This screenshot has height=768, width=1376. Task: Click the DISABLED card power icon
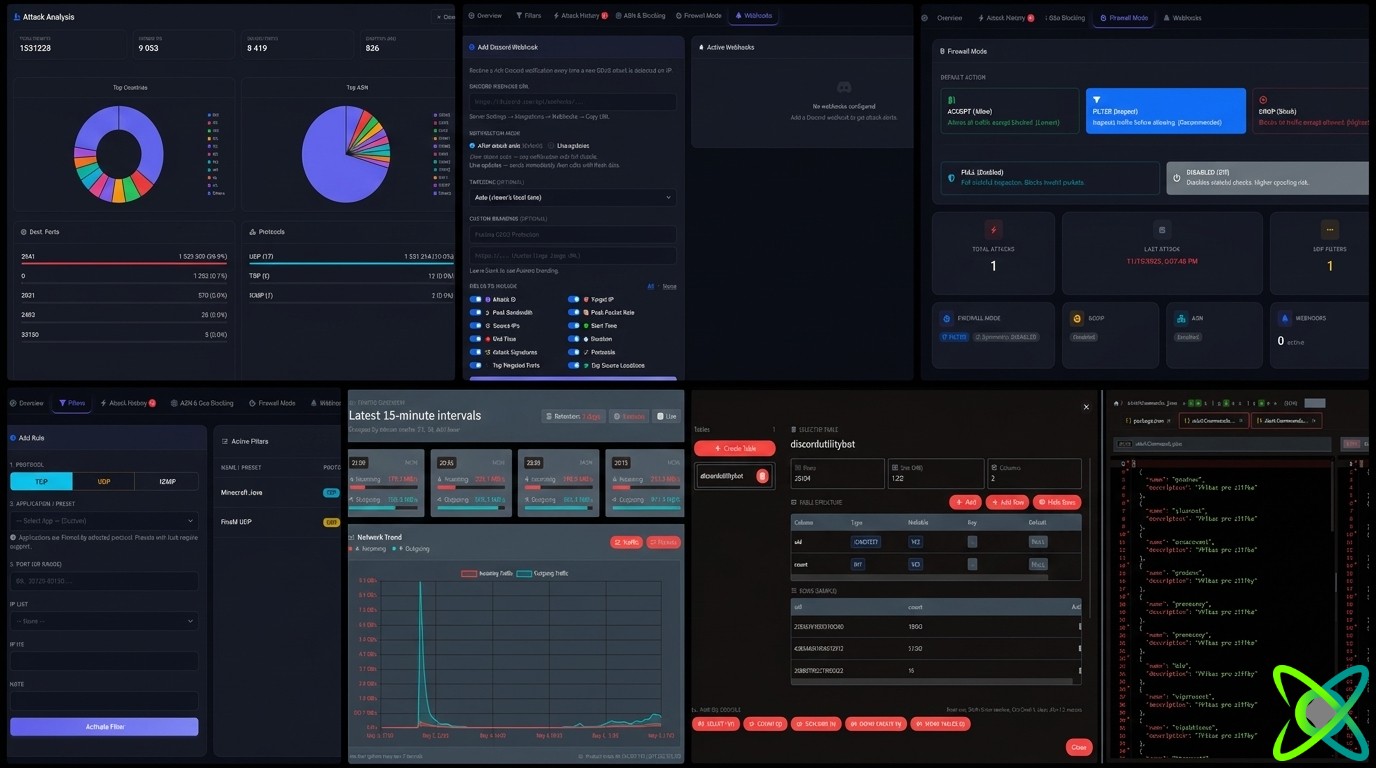pyautogui.click(x=1176, y=178)
